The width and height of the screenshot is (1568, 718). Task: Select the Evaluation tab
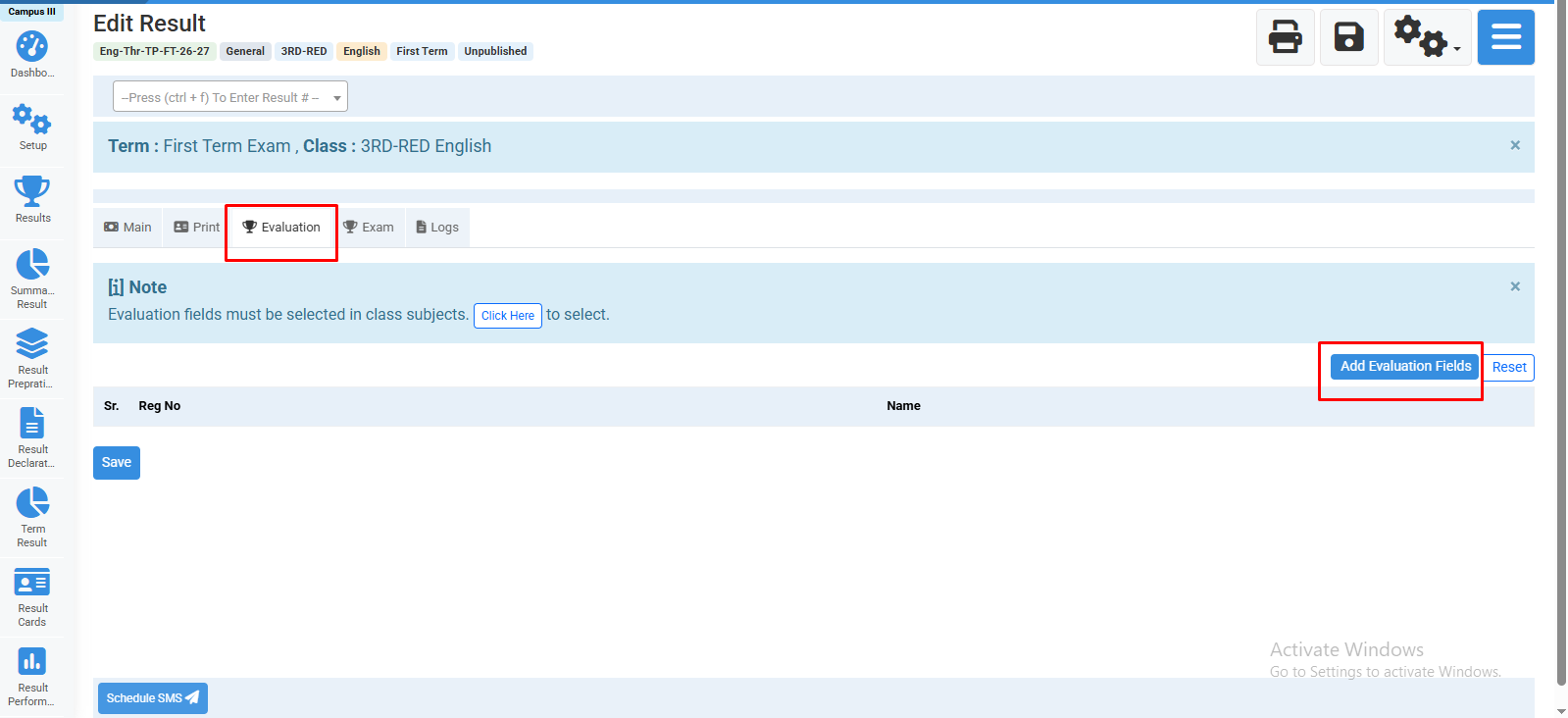pos(281,228)
